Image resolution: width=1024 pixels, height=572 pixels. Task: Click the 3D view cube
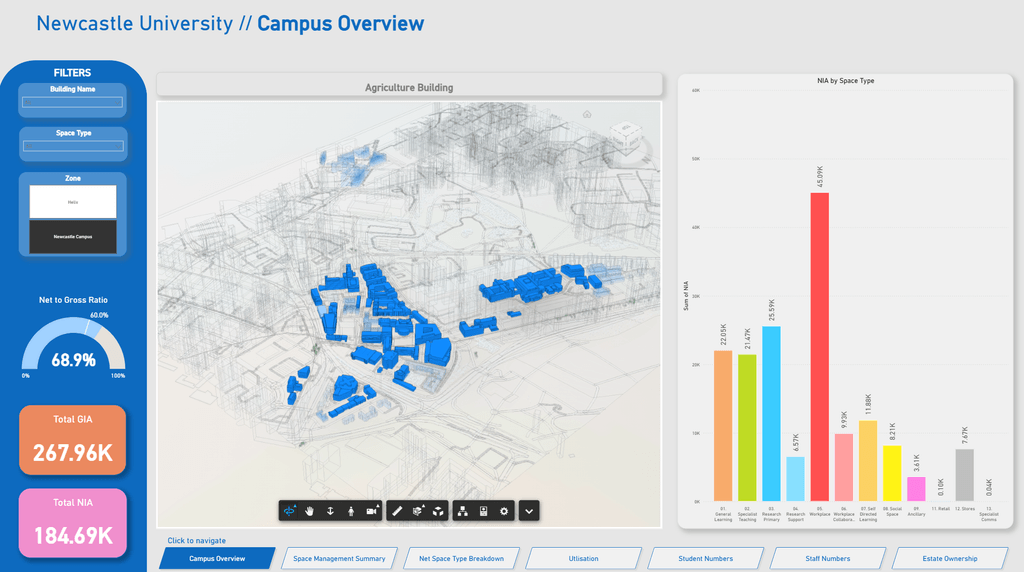(626, 136)
